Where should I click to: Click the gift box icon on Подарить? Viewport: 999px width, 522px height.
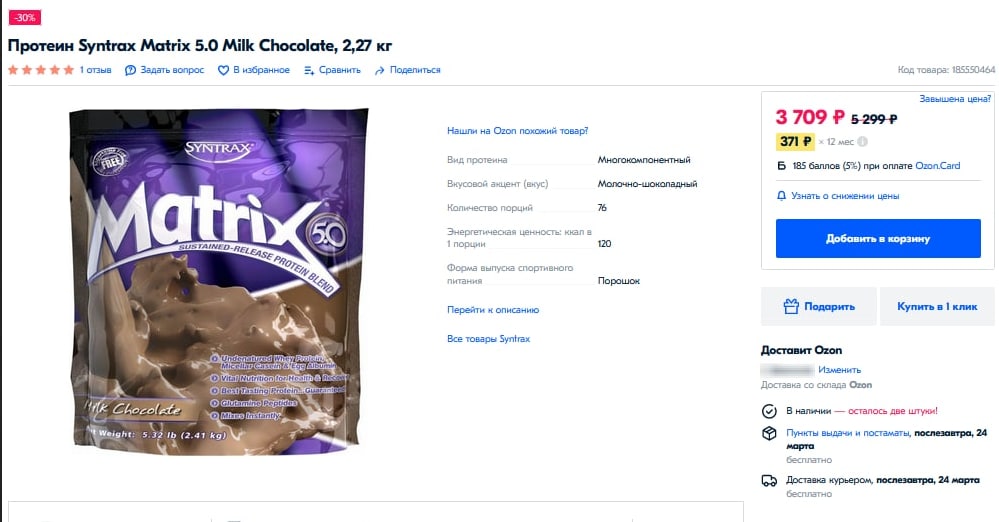tap(791, 307)
